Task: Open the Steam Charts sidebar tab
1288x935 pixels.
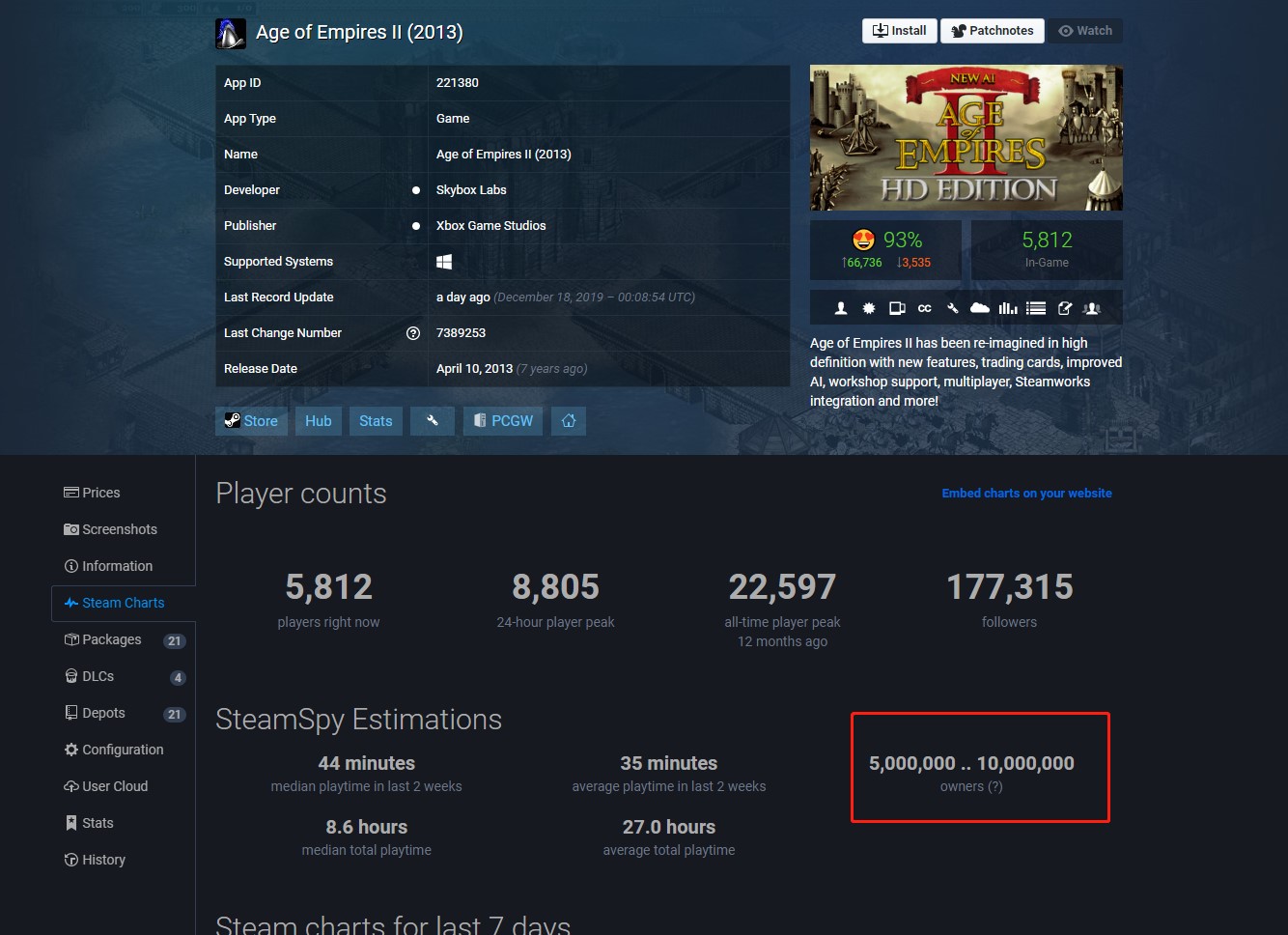Action: 124,603
